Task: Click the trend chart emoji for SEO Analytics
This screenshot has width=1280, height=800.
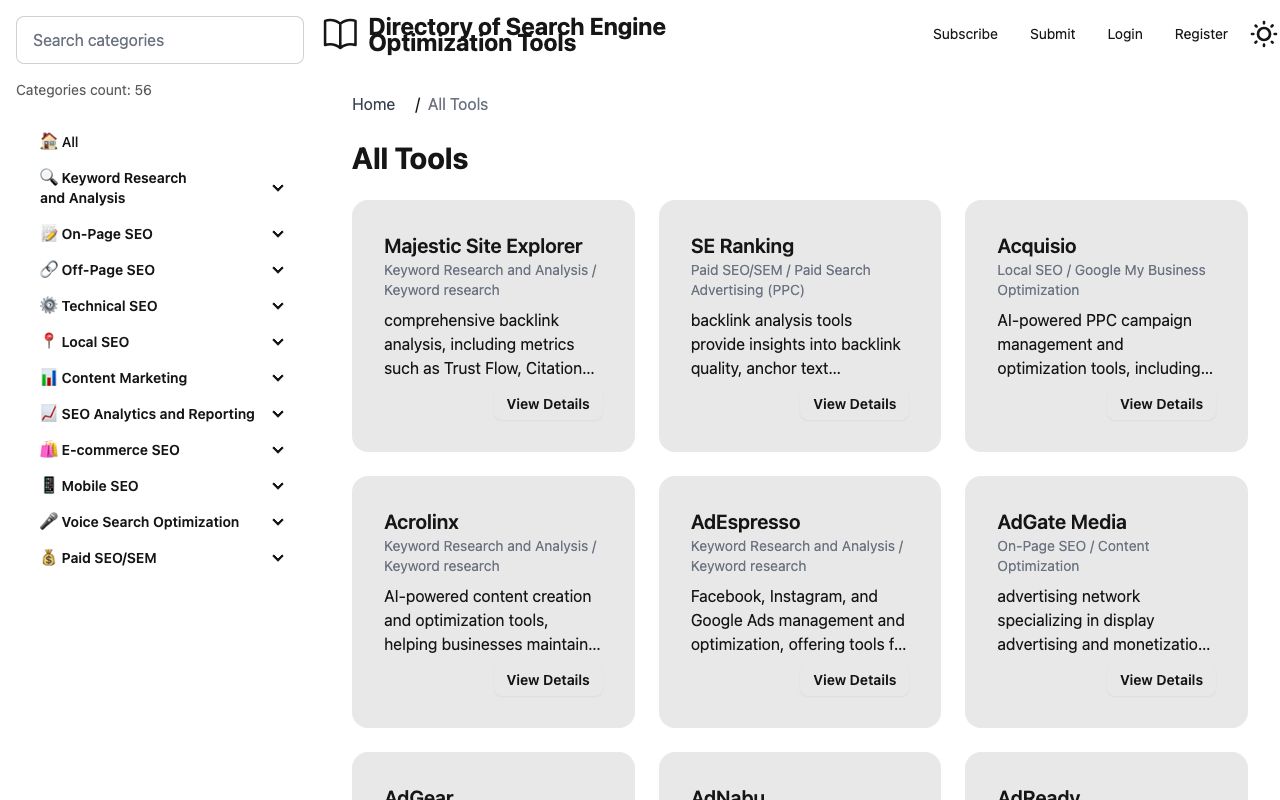Action: [49, 413]
